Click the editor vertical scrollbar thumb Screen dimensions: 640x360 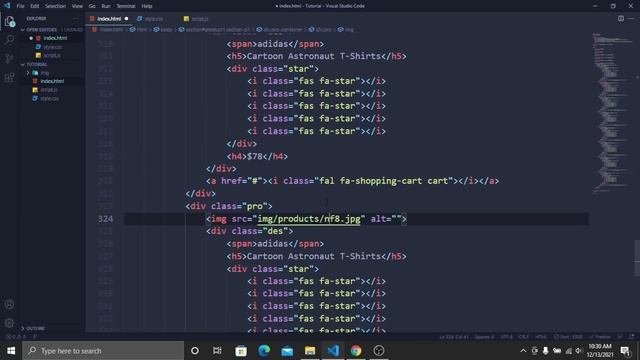637,258
